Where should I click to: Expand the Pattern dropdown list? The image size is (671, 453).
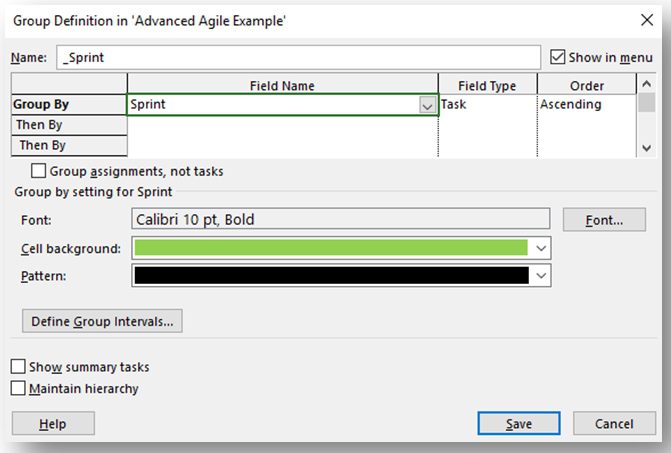tap(540, 276)
